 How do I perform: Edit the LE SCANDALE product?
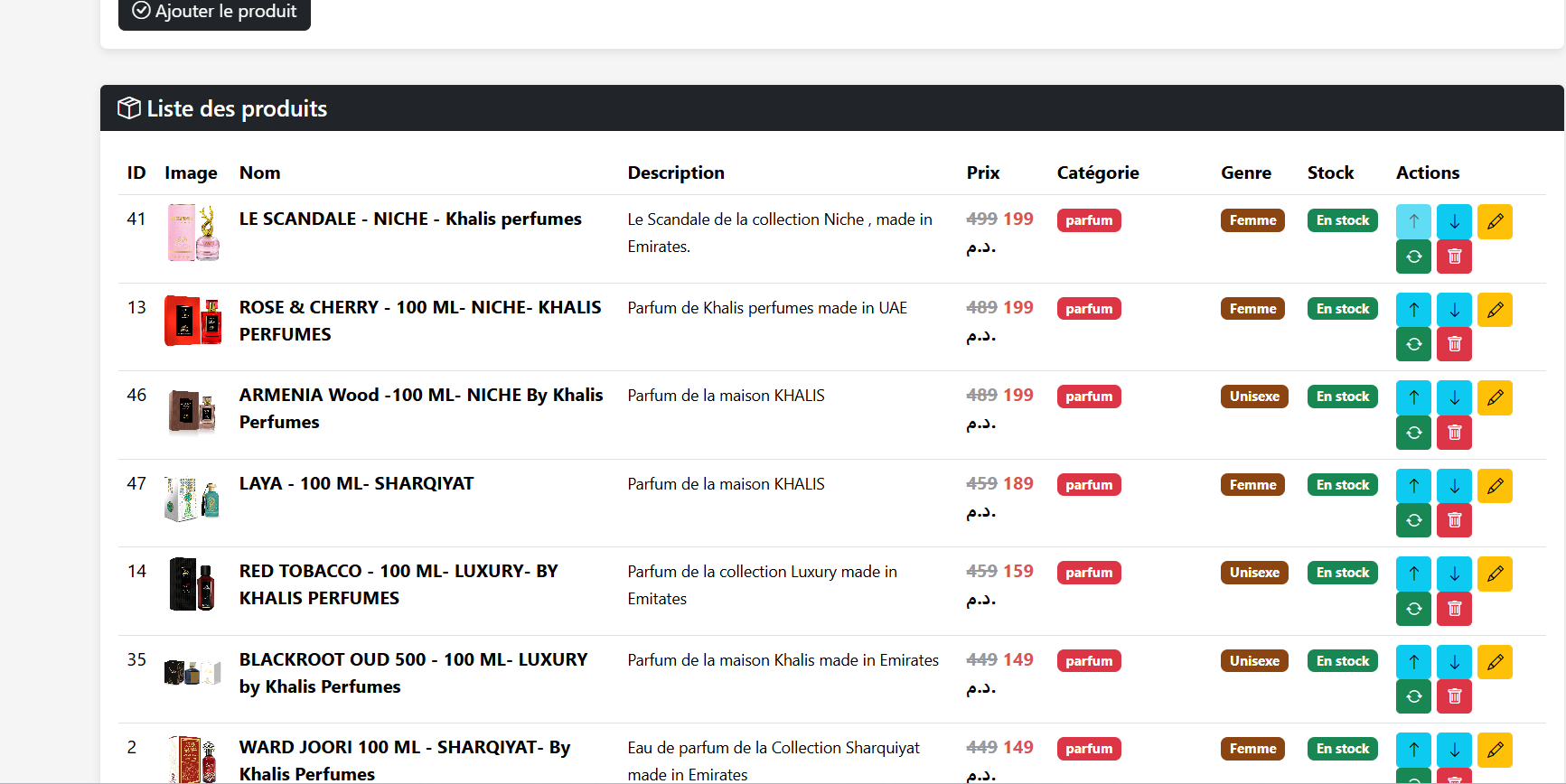[x=1495, y=221]
